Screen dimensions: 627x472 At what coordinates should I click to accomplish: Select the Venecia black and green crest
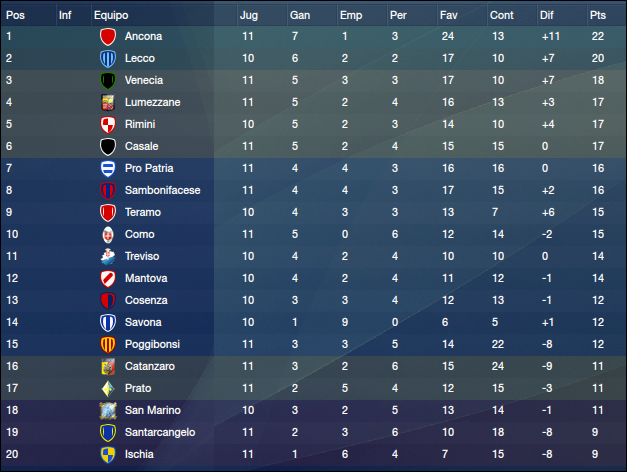click(108, 80)
